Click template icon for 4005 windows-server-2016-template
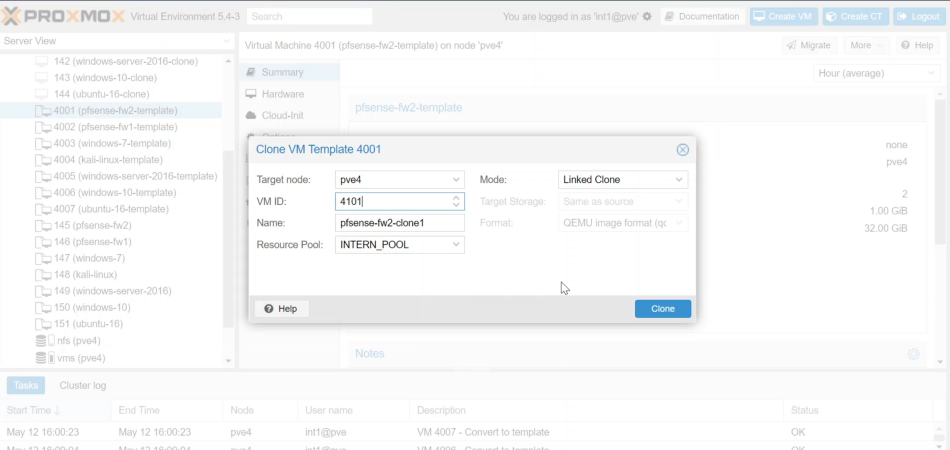 click(x=43, y=176)
